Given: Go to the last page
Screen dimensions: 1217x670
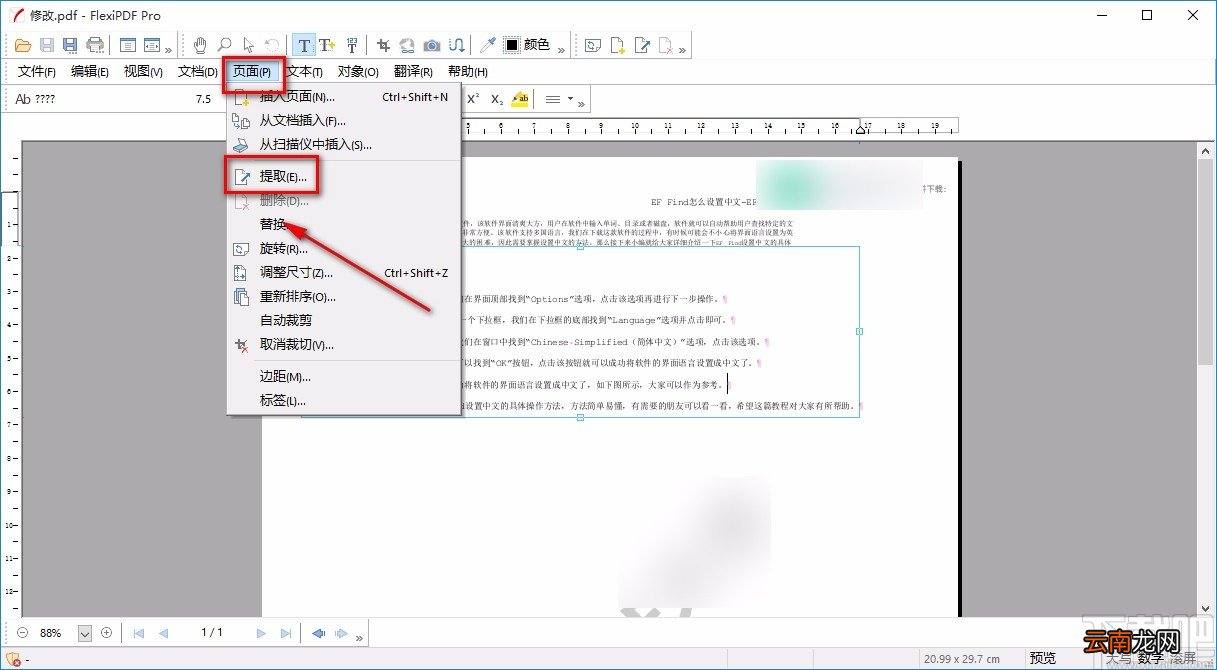Looking at the screenshot, I should coord(286,633).
